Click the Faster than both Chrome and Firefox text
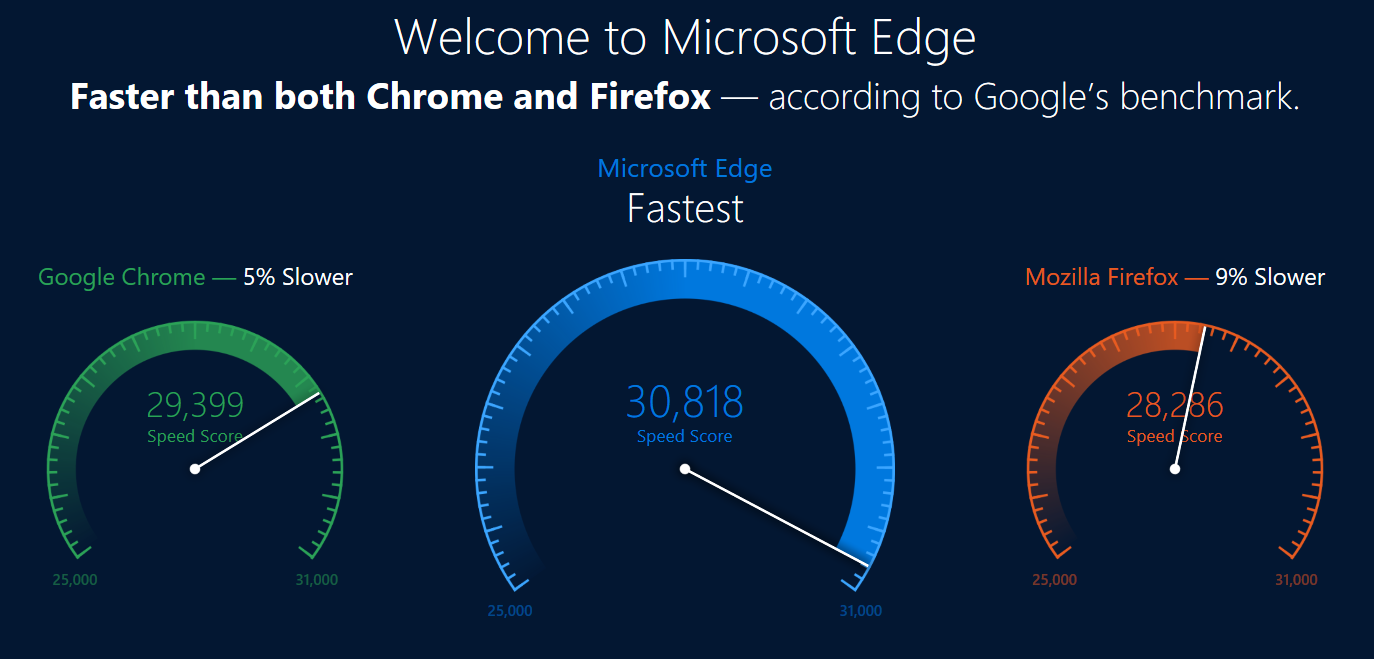Screen dimensions: 1374x659 tap(391, 97)
